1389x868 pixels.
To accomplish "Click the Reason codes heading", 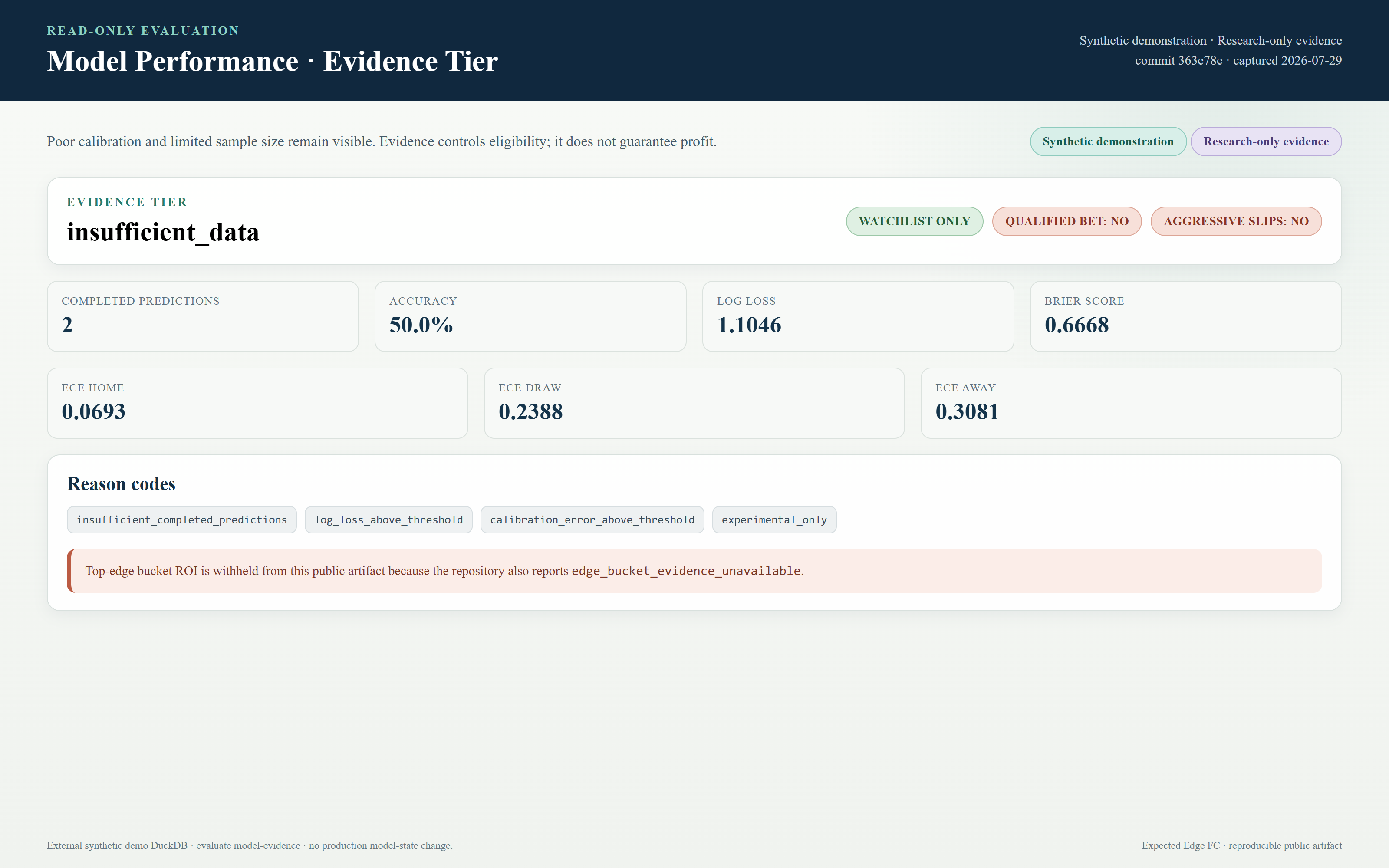I will [x=121, y=484].
